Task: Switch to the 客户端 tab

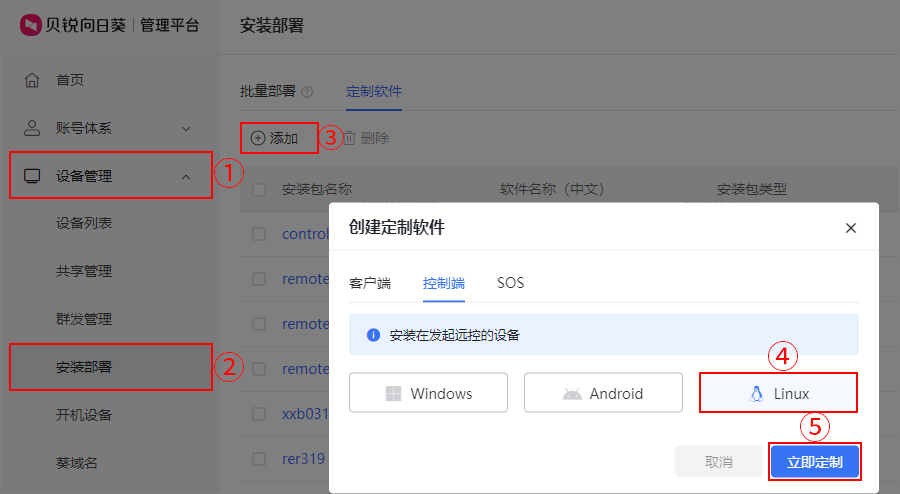Action: 370,283
